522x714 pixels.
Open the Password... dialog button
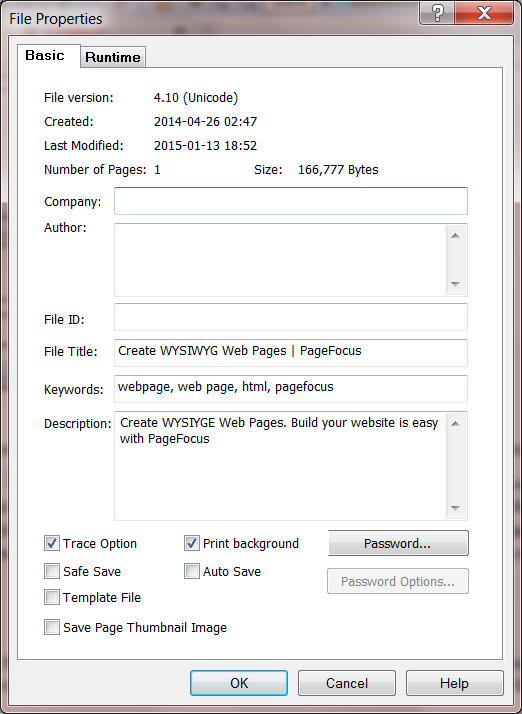[398, 543]
